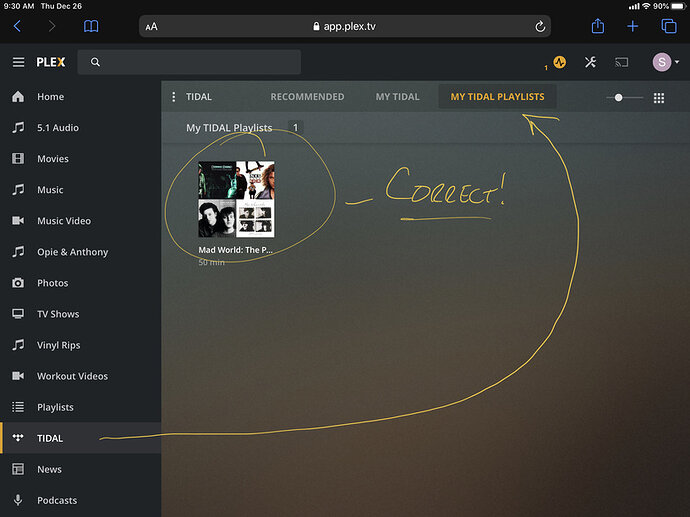Click the Photos camera icon

pyautogui.click(x=18, y=282)
